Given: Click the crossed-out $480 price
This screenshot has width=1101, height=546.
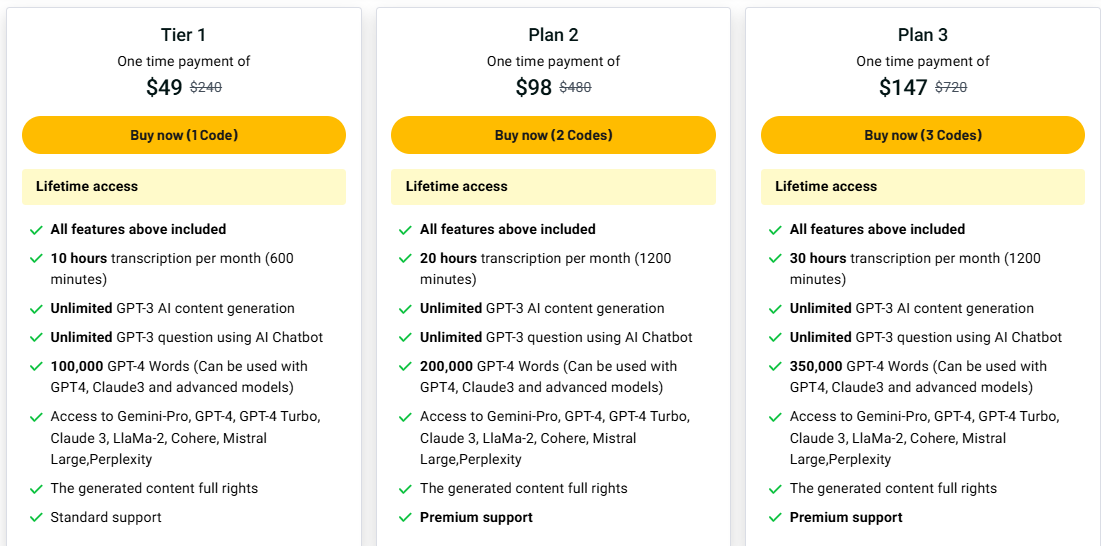Looking at the screenshot, I should (575, 88).
